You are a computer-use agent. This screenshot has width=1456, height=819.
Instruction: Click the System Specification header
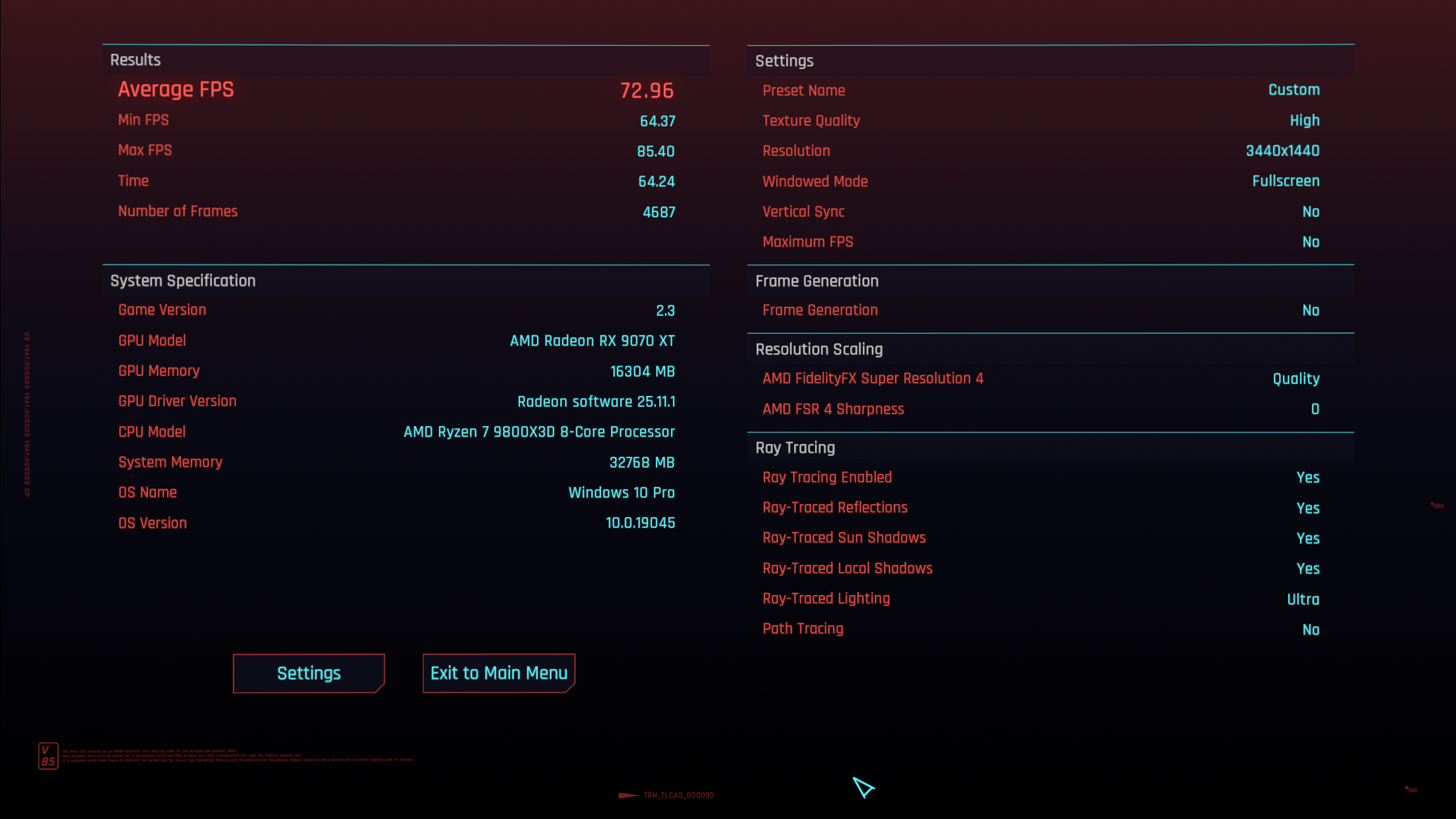183,280
